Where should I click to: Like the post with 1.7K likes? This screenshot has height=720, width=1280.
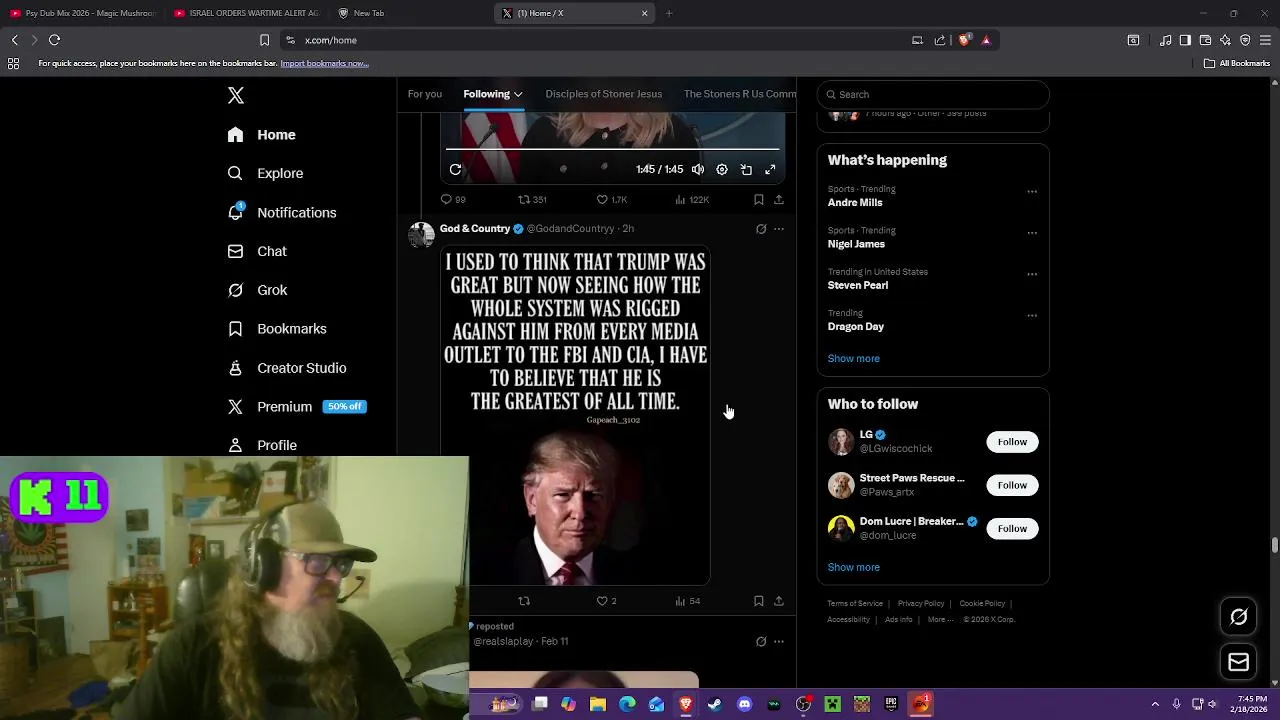[x=611, y=200]
